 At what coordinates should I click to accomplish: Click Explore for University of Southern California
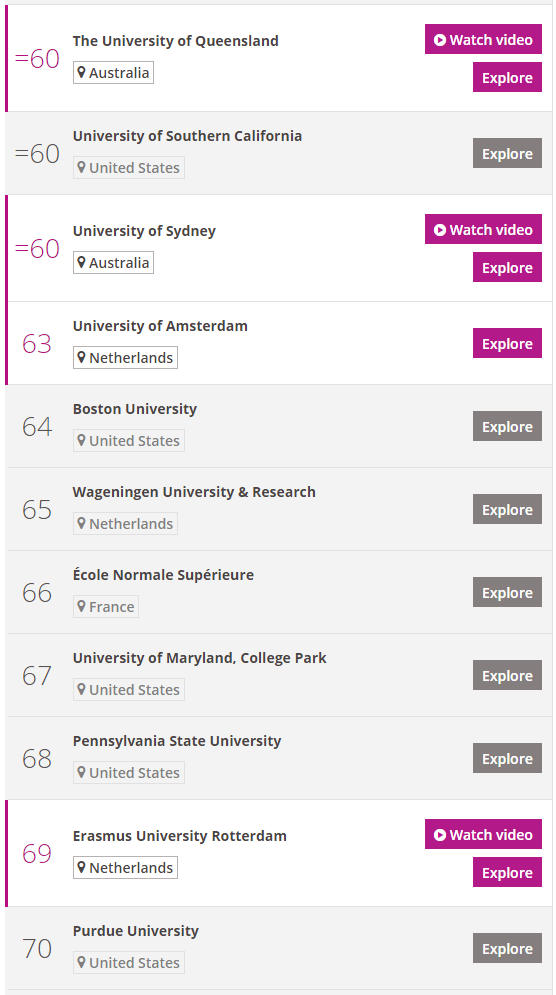507,154
